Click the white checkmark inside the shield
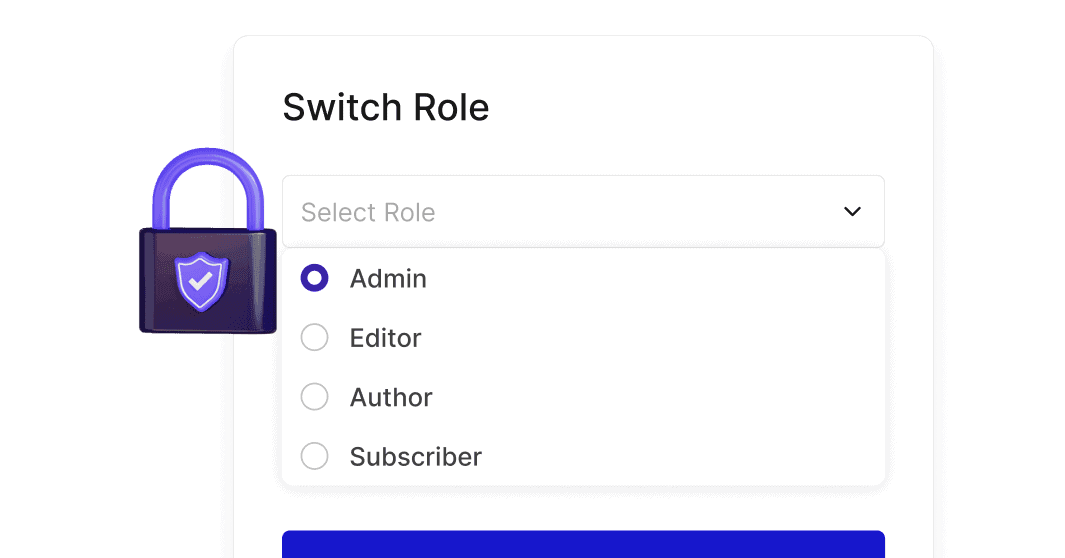Image resolution: width=1065 pixels, height=558 pixels. [x=202, y=281]
